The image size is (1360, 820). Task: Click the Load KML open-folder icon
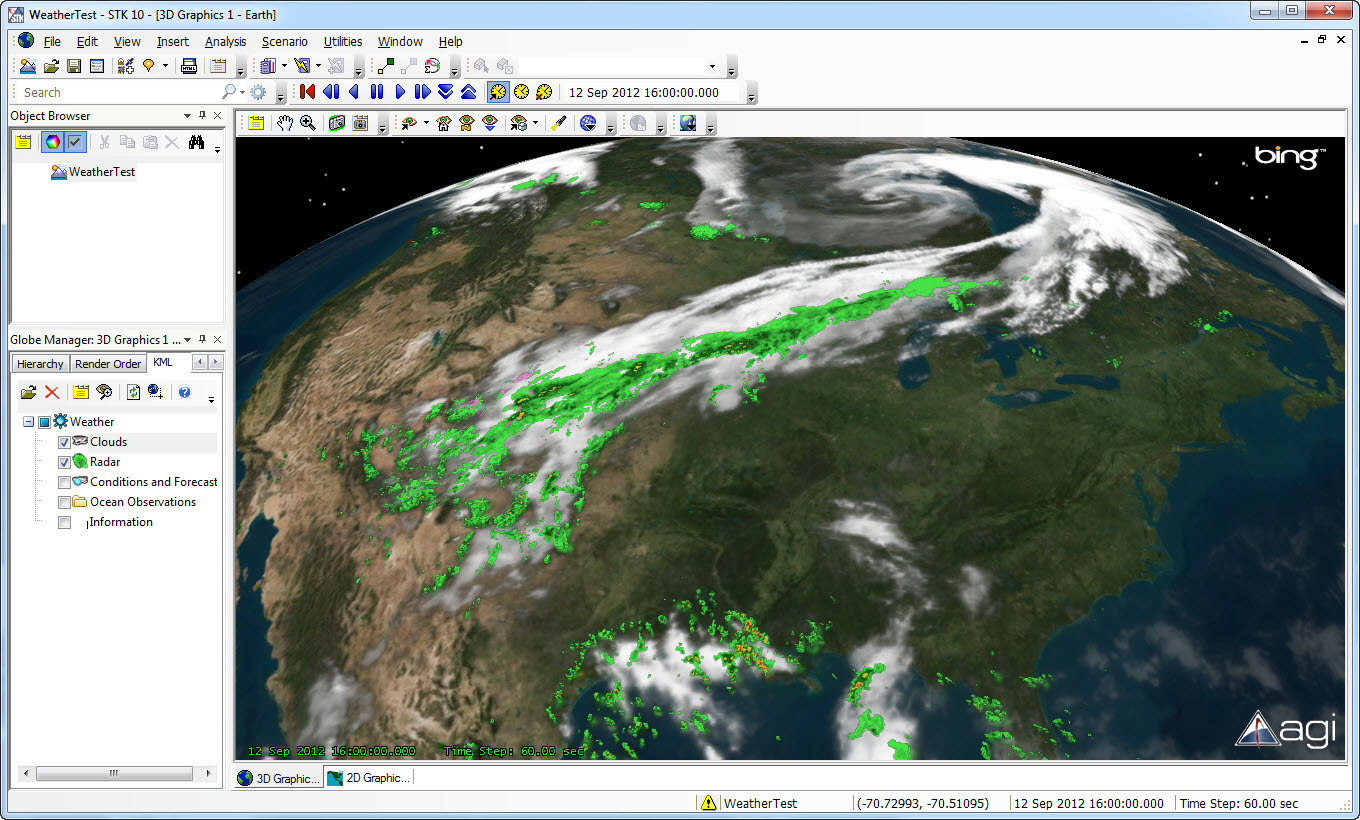pos(28,392)
